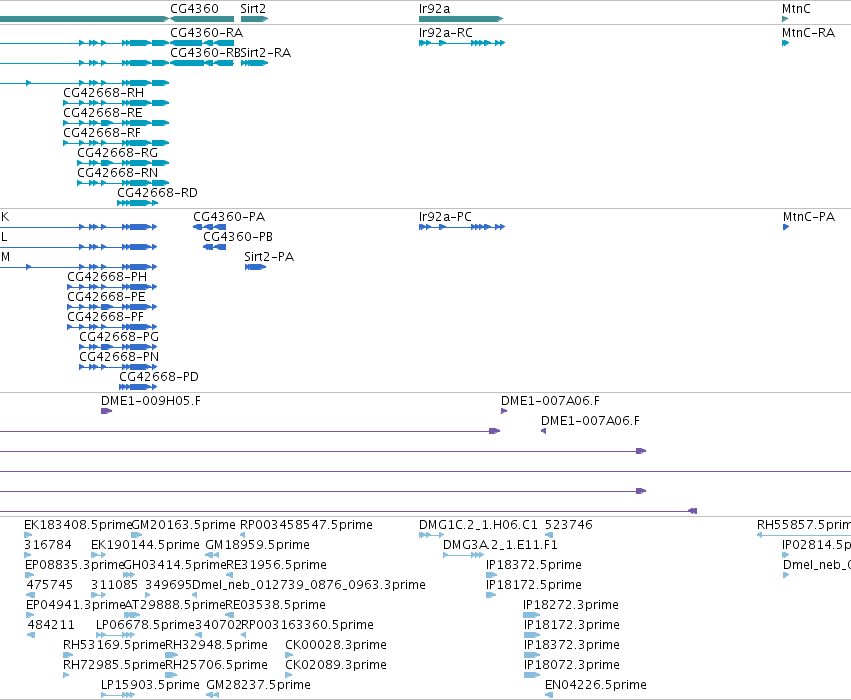Open label Dmel_neb_012739_0876_0963.3prime
Screen dimensions: 851x700
[309, 585]
